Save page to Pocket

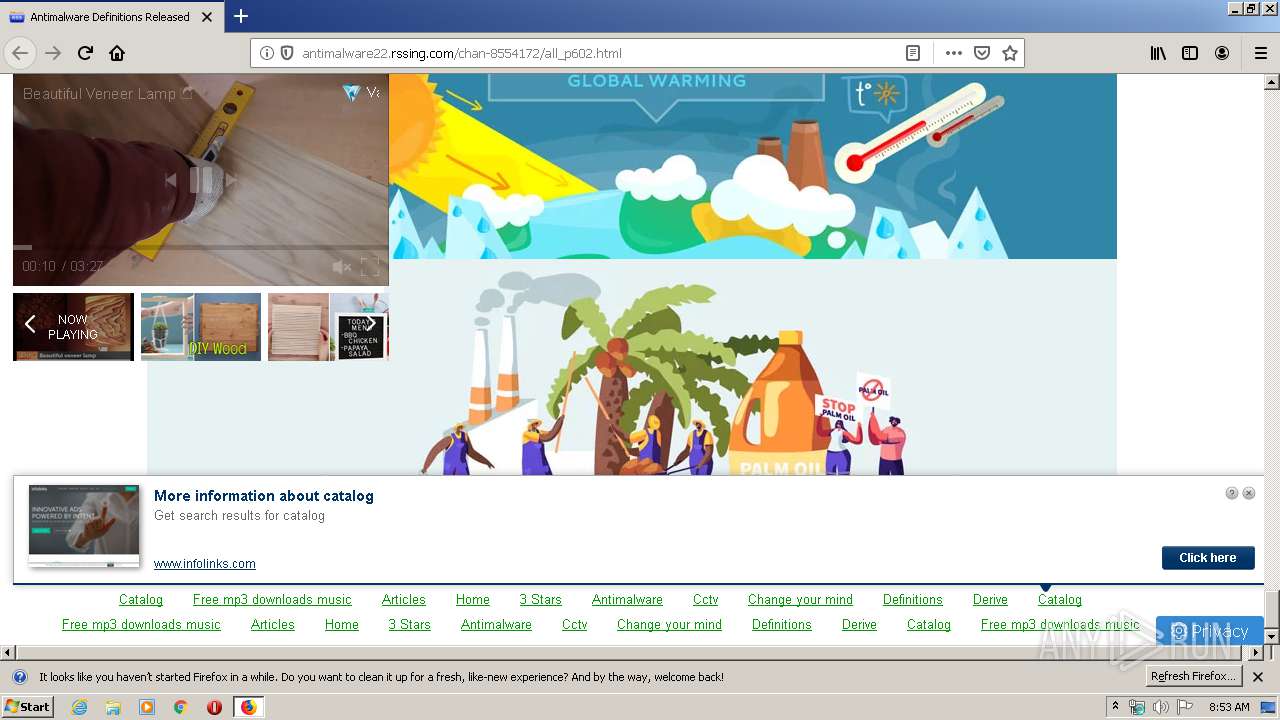coord(982,53)
